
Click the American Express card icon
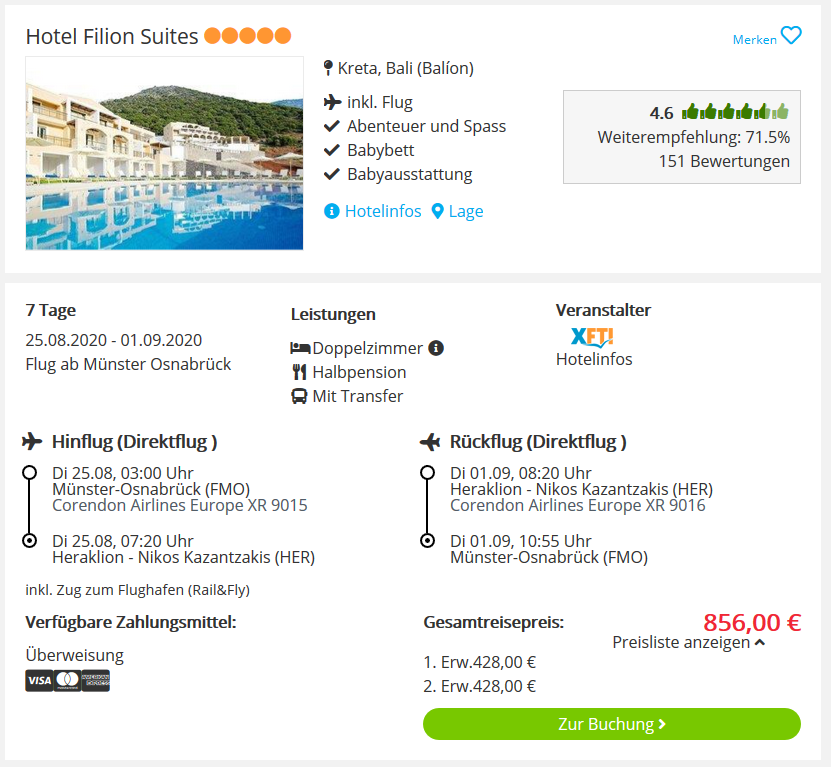(x=95, y=681)
